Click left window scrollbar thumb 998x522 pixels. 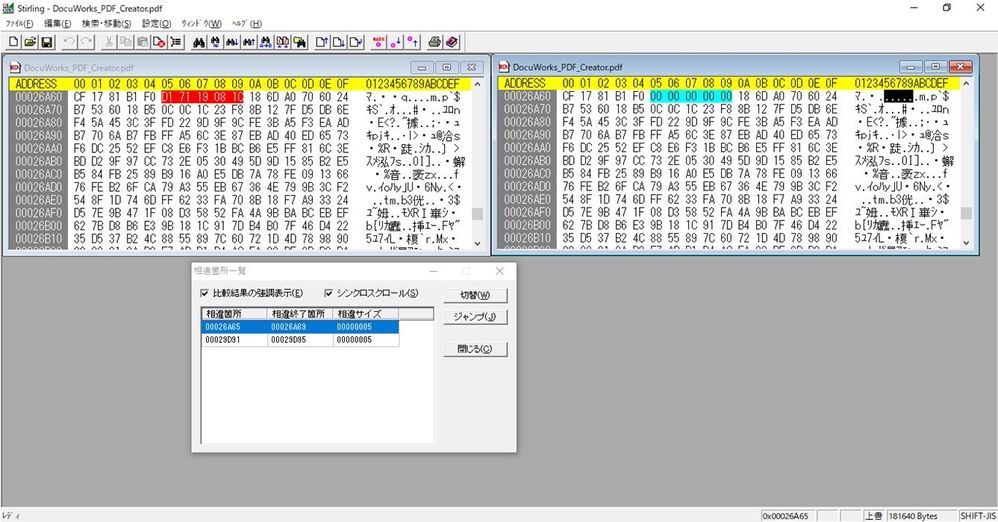(477, 213)
